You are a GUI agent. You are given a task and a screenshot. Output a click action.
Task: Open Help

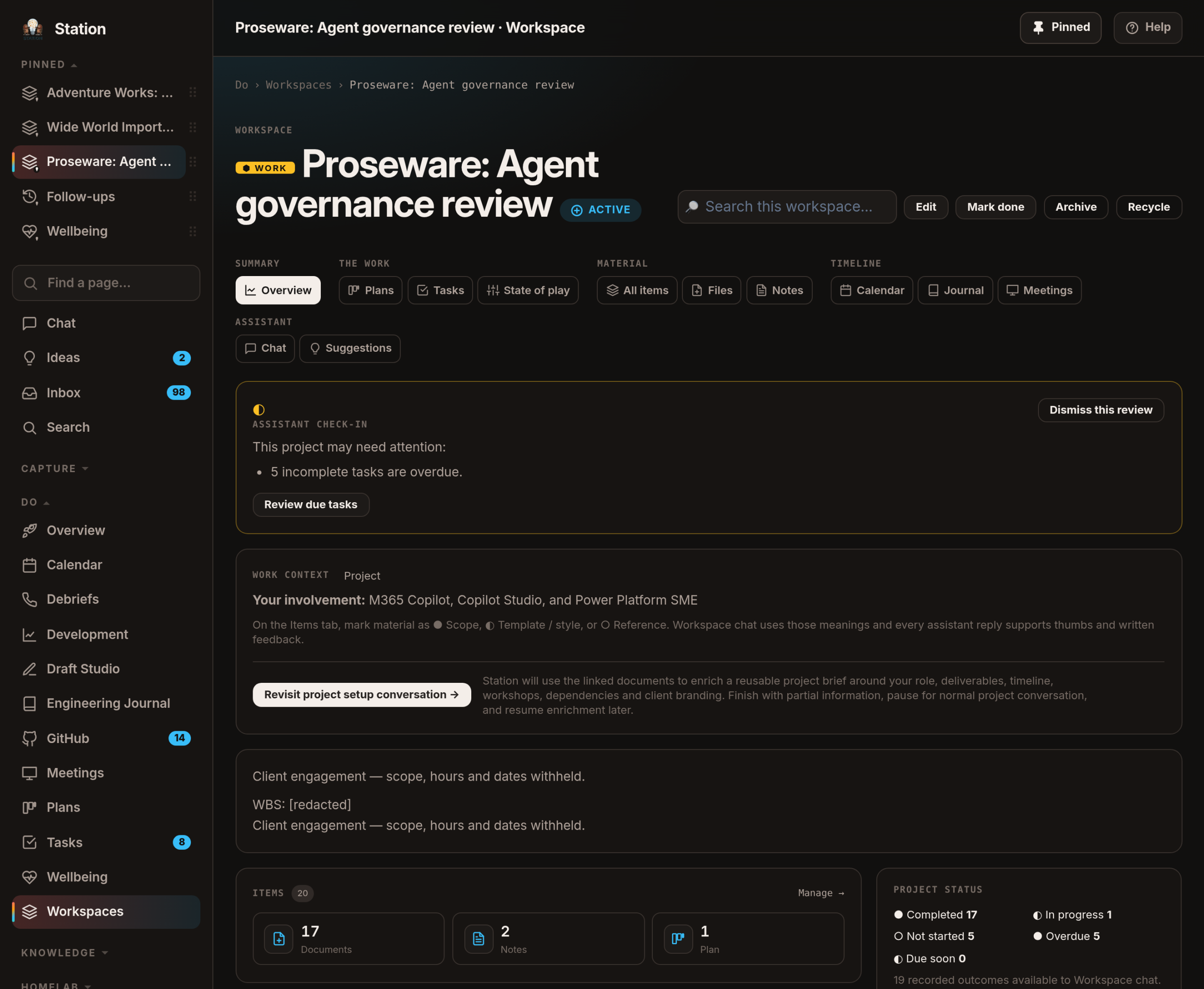pos(1148,27)
